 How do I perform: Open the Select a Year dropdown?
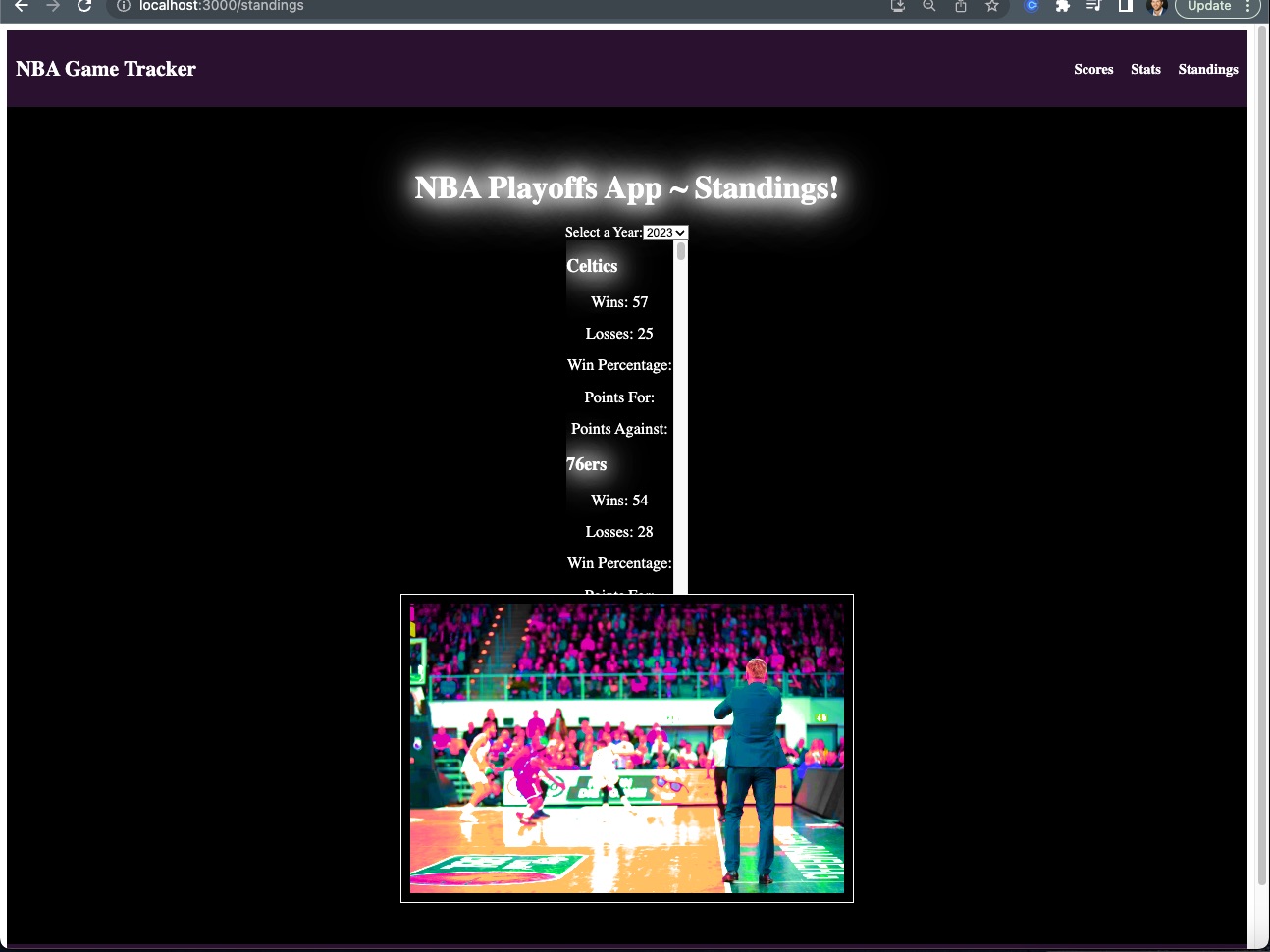[x=664, y=232]
